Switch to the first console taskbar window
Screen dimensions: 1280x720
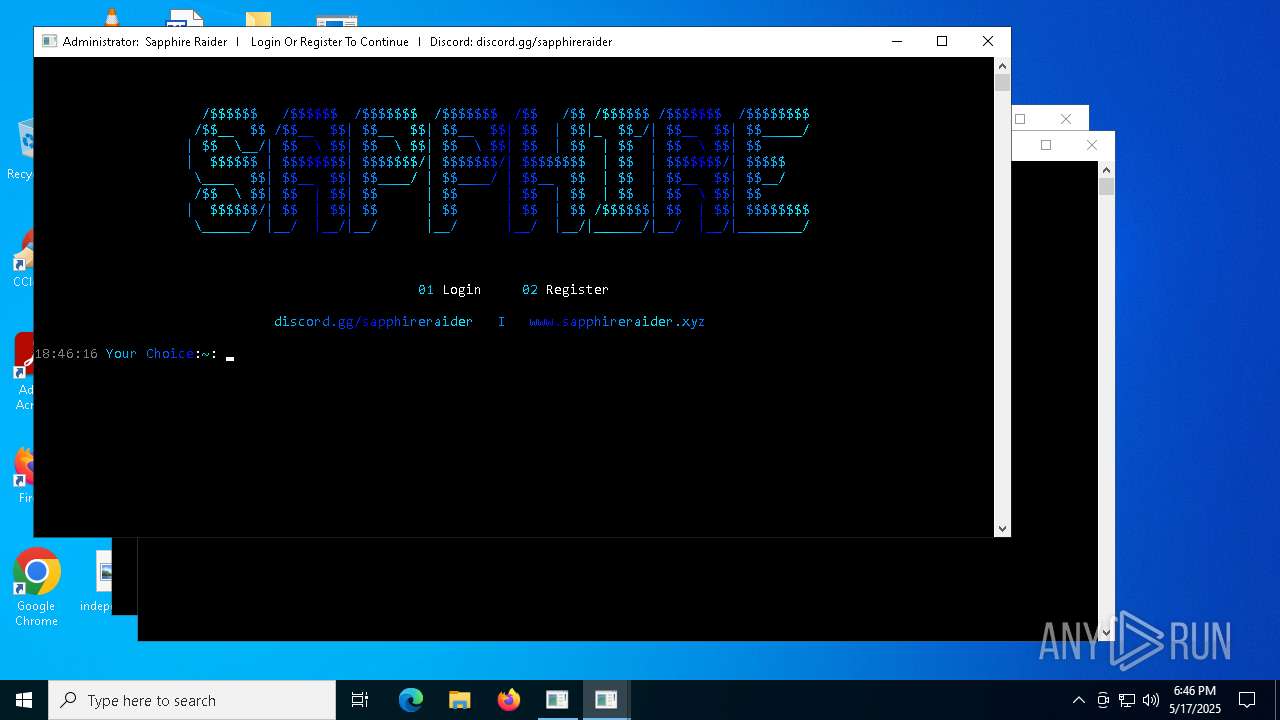557,700
